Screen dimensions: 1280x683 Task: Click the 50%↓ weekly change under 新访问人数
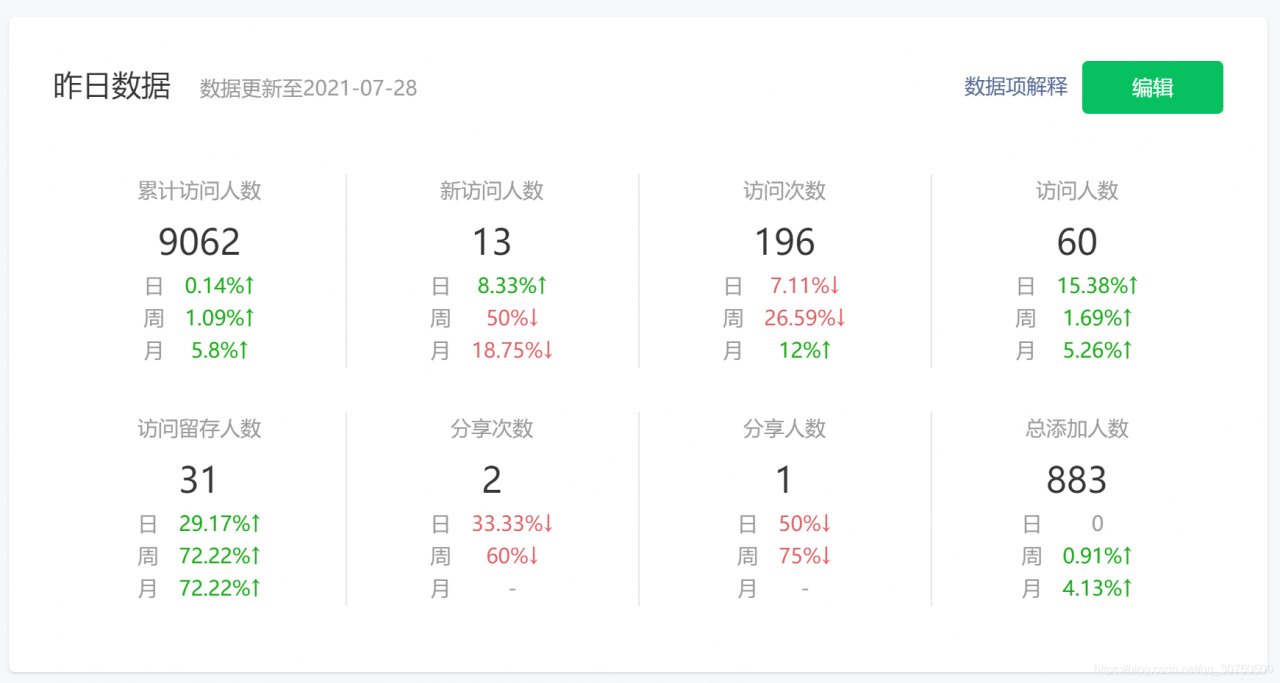[x=512, y=318]
